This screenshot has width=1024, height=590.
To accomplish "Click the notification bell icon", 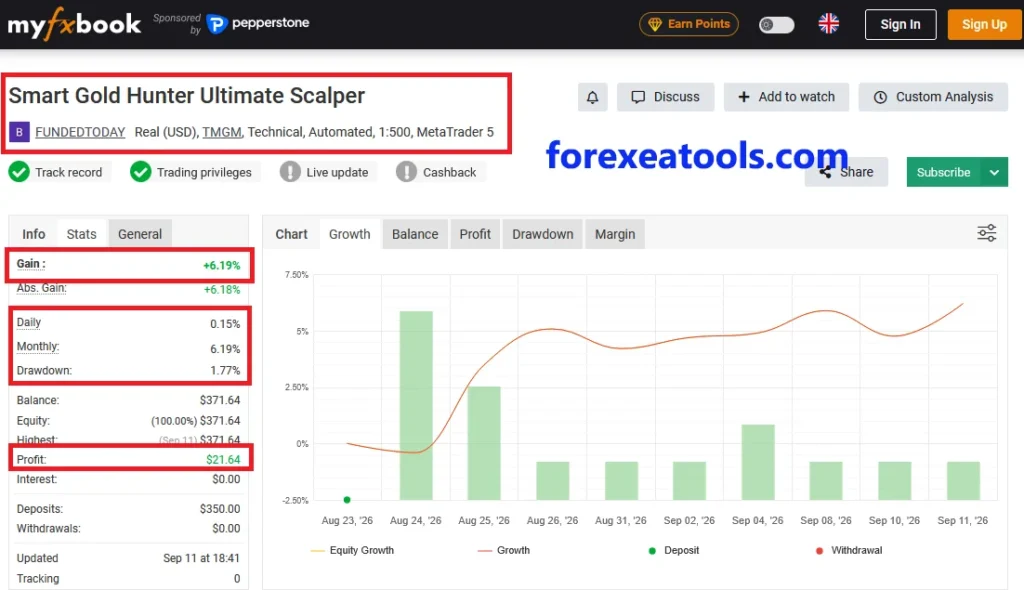I will (x=592, y=97).
